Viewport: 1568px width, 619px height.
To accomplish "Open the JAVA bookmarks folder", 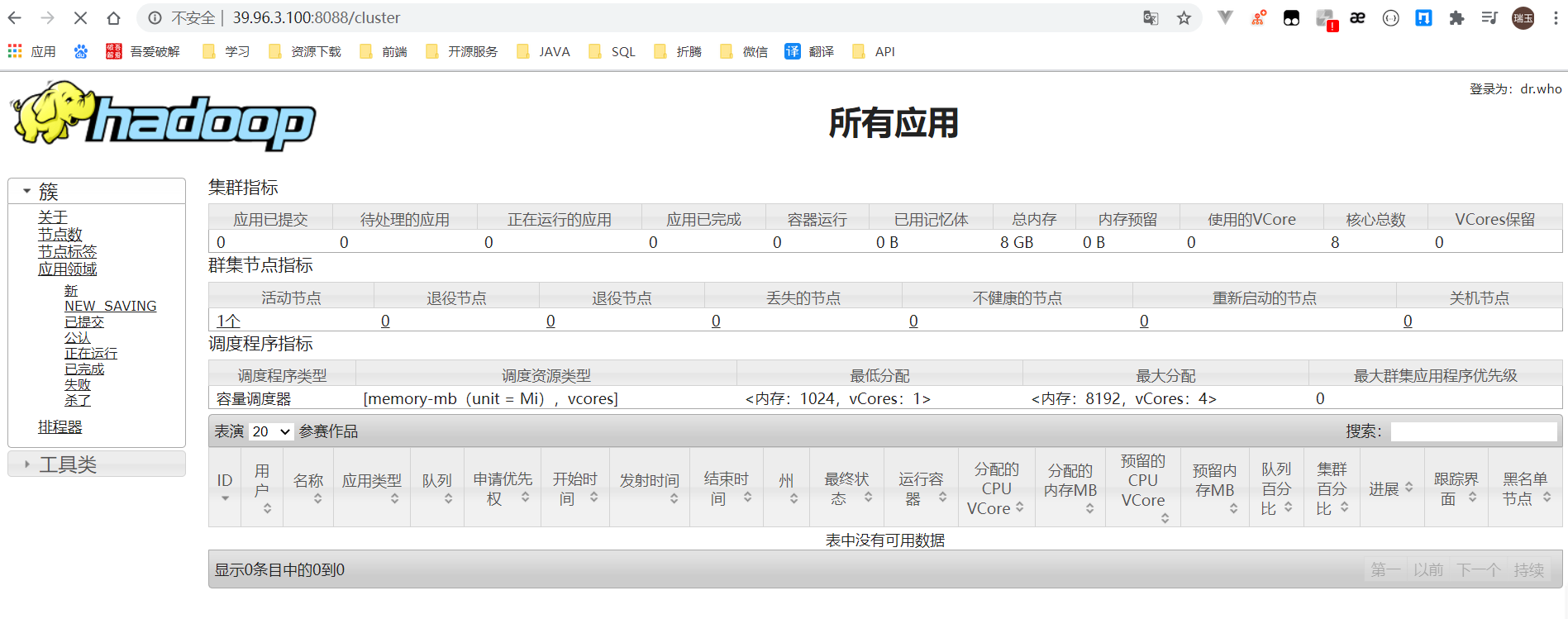I will pyautogui.click(x=543, y=51).
